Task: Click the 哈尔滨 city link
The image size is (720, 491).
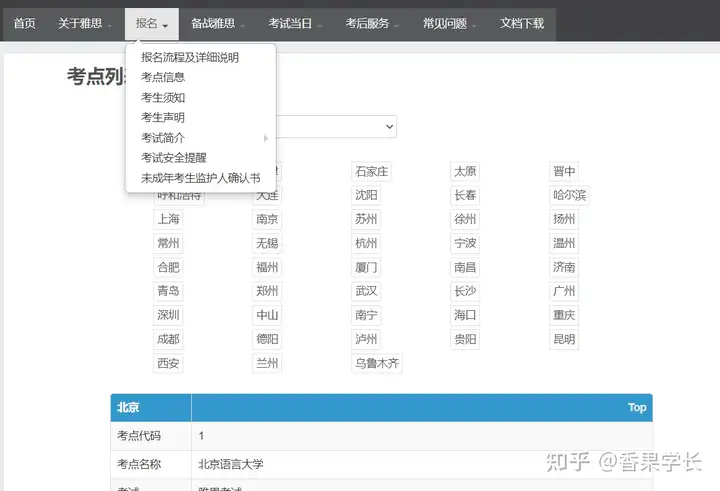Action: pos(569,195)
